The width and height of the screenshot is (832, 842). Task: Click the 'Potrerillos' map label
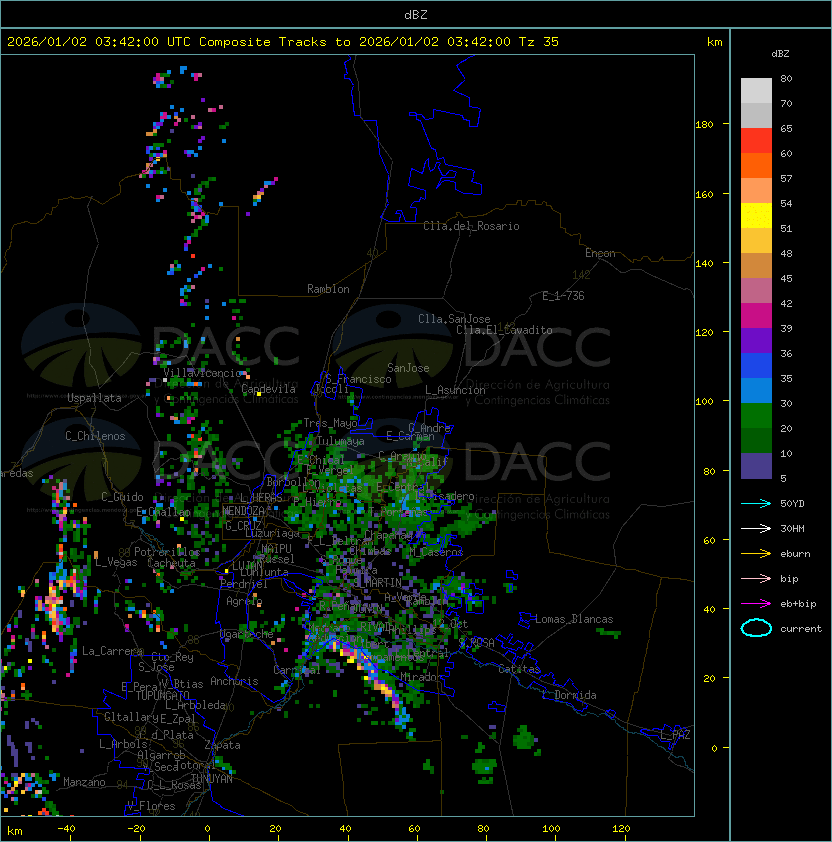coord(167,552)
